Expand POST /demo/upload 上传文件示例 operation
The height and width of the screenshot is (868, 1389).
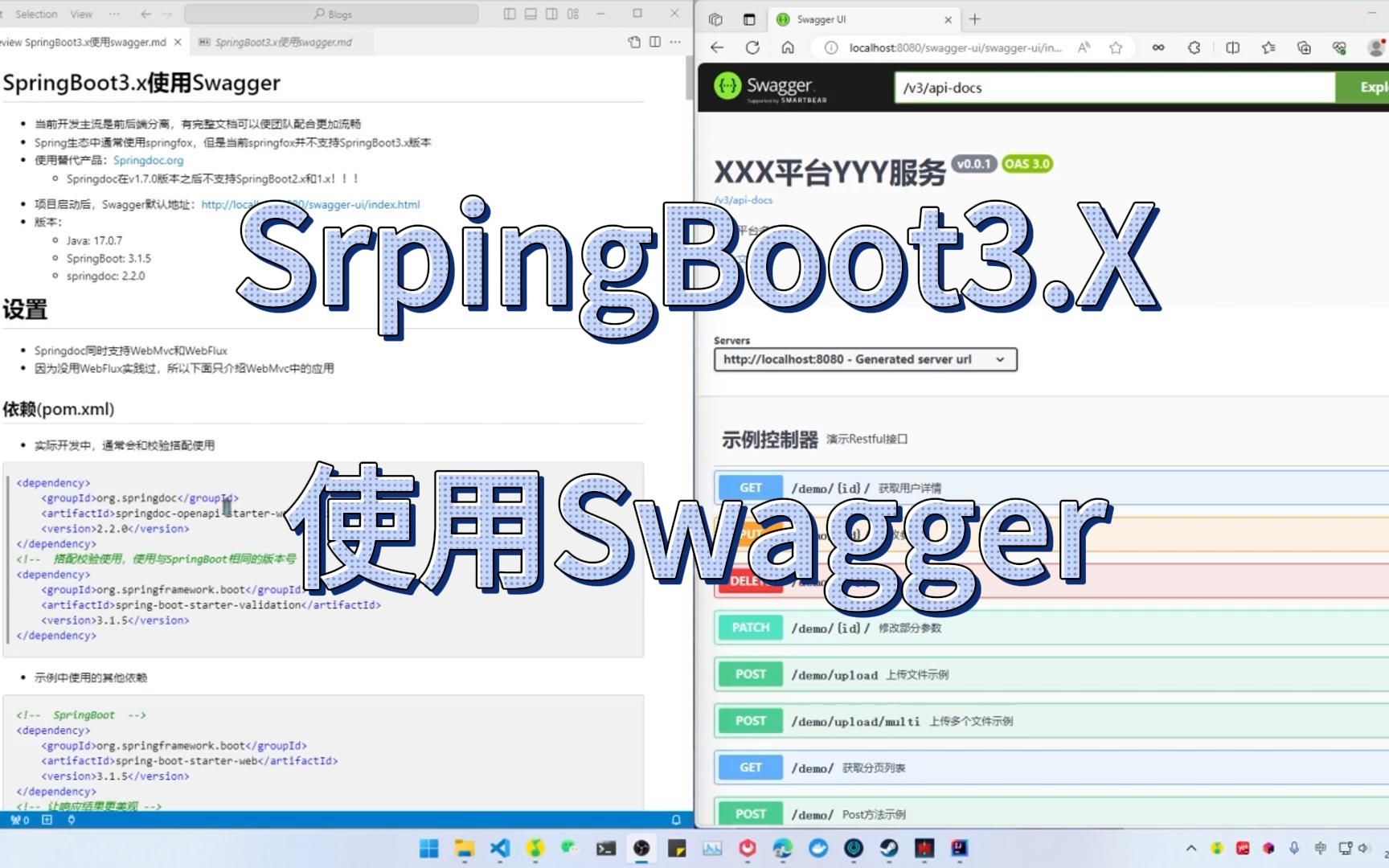pyautogui.click(x=1051, y=674)
